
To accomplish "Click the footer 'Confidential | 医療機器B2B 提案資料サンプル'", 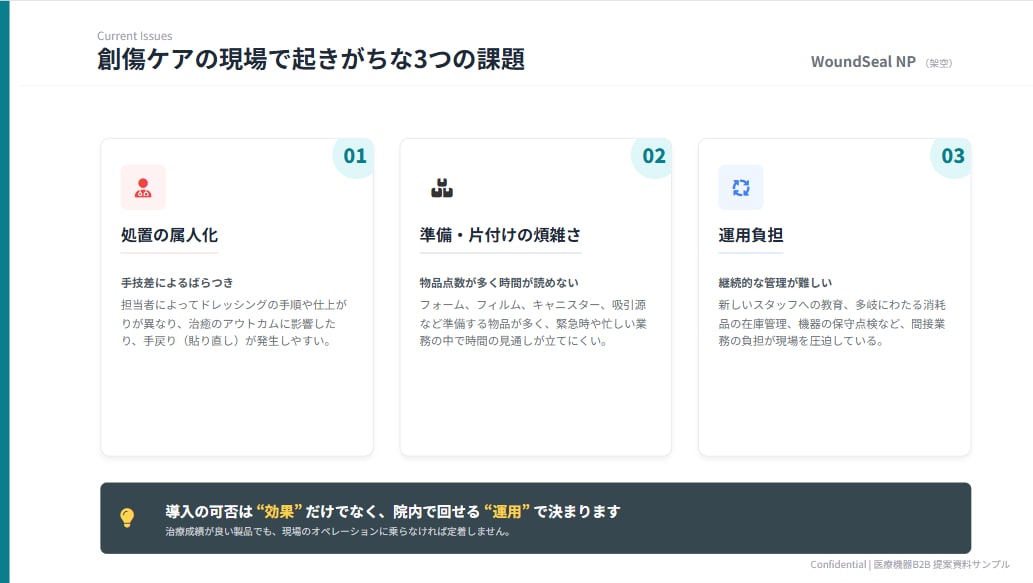I will tap(910, 565).
